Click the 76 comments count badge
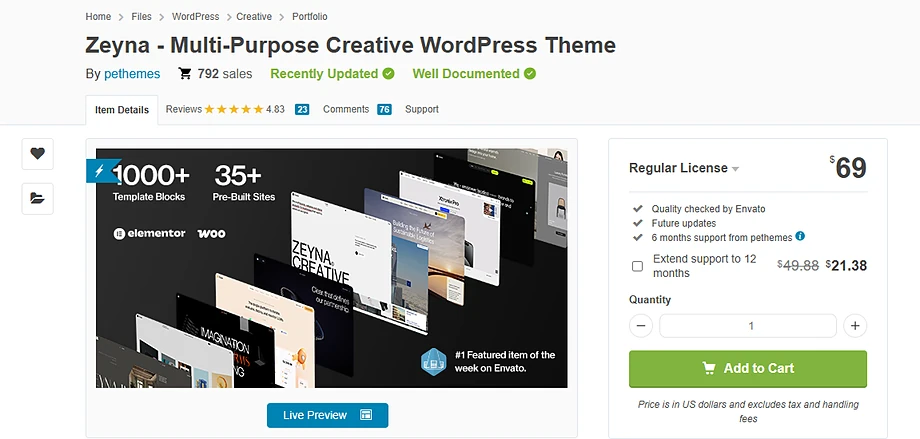The width and height of the screenshot is (920, 439). click(384, 109)
